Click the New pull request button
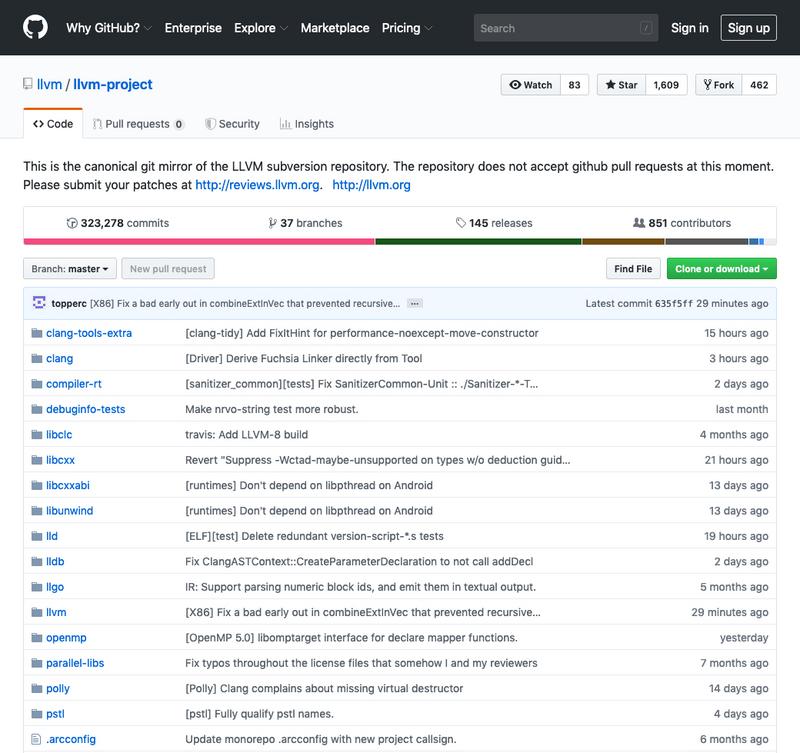This screenshot has height=753, width=800. click(168, 269)
